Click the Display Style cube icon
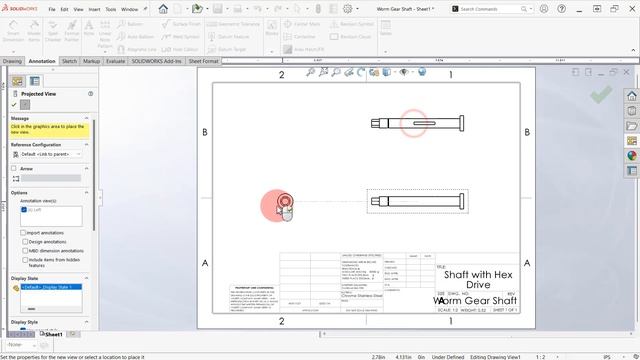 (386, 72)
